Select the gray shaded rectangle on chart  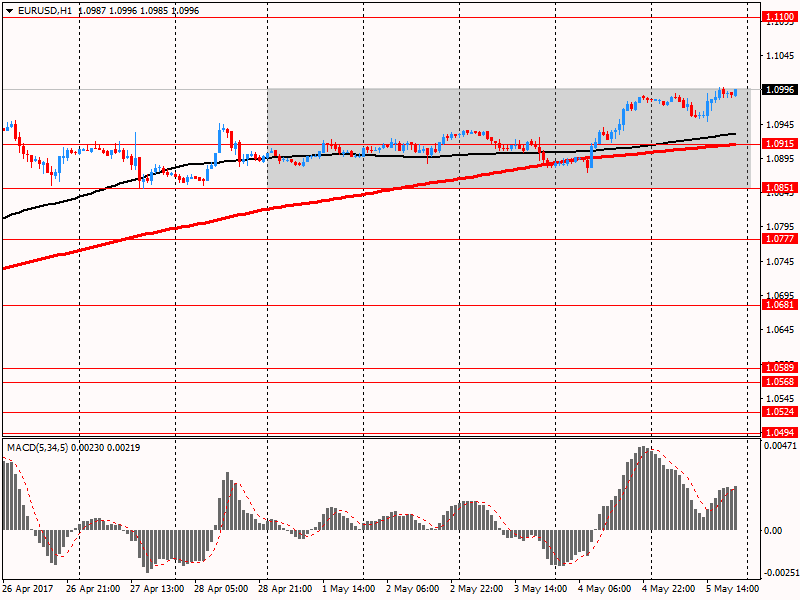coord(509,138)
